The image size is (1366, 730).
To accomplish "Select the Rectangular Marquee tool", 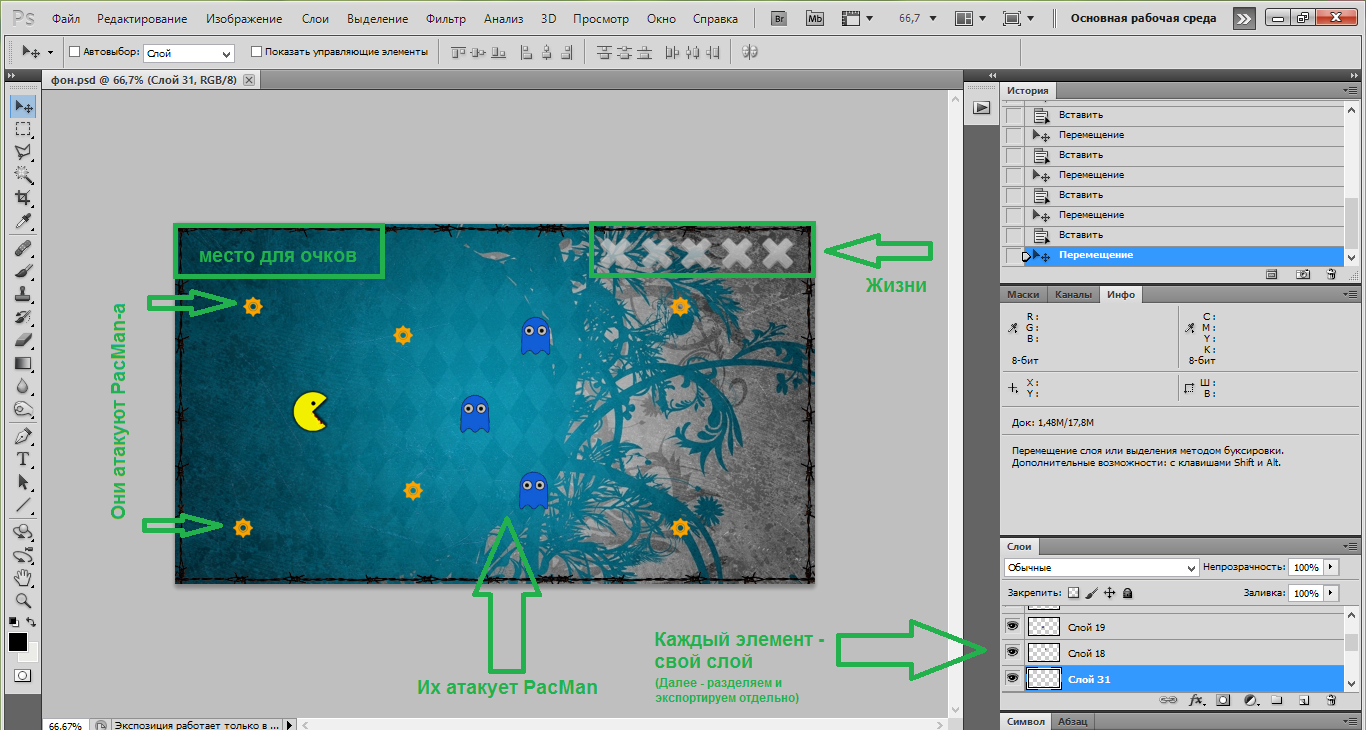I will pyautogui.click(x=23, y=129).
